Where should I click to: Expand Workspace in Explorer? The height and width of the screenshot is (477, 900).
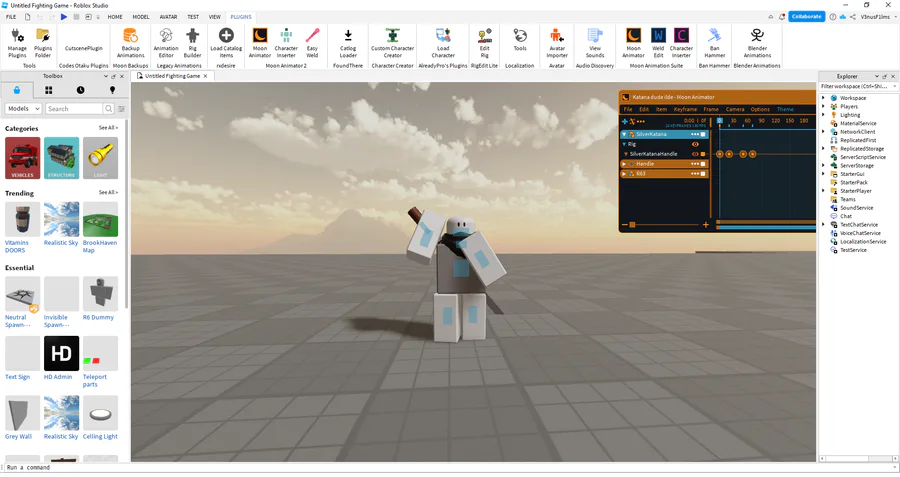pyautogui.click(x=823, y=98)
